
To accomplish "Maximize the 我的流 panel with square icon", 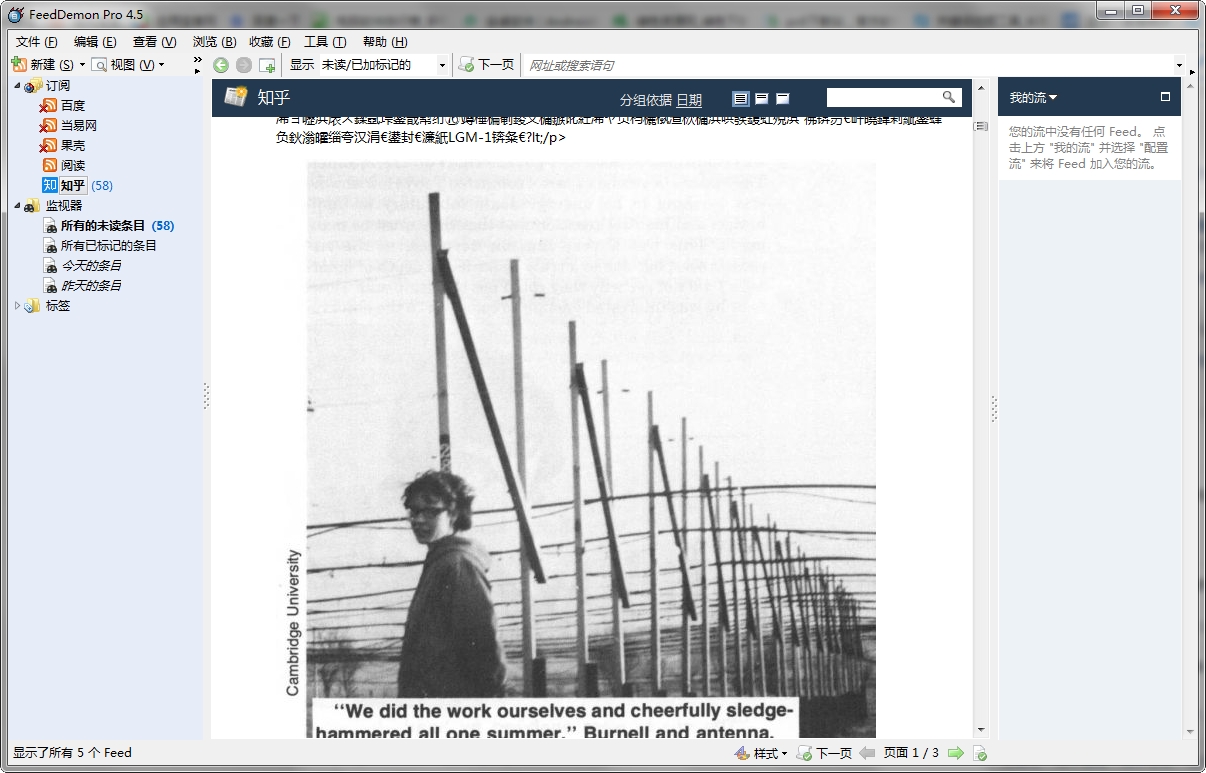I will click(x=1165, y=97).
